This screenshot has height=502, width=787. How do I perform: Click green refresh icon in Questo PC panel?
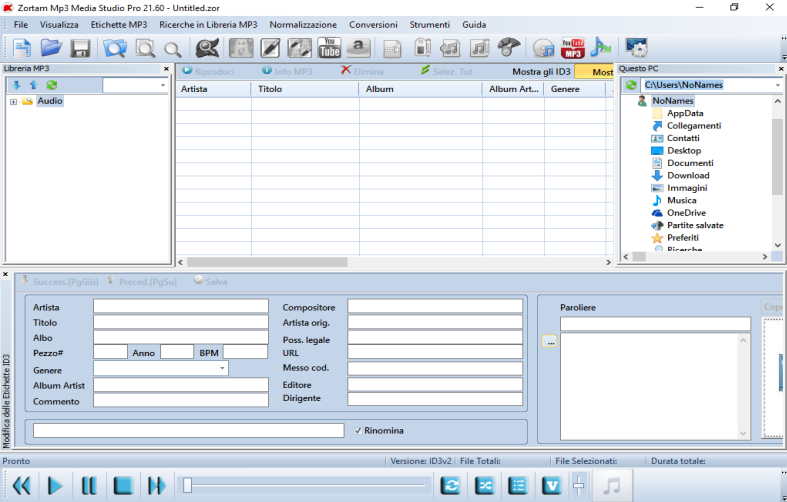coord(631,85)
